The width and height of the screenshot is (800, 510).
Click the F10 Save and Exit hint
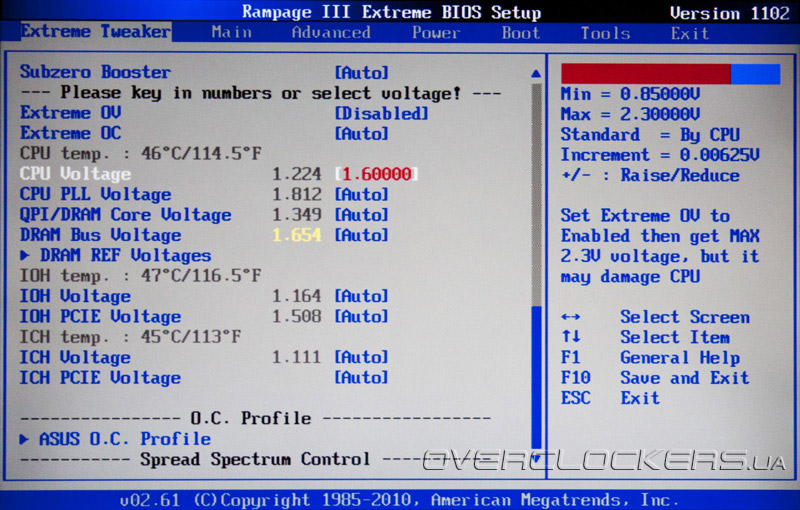(x=655, y=378)
